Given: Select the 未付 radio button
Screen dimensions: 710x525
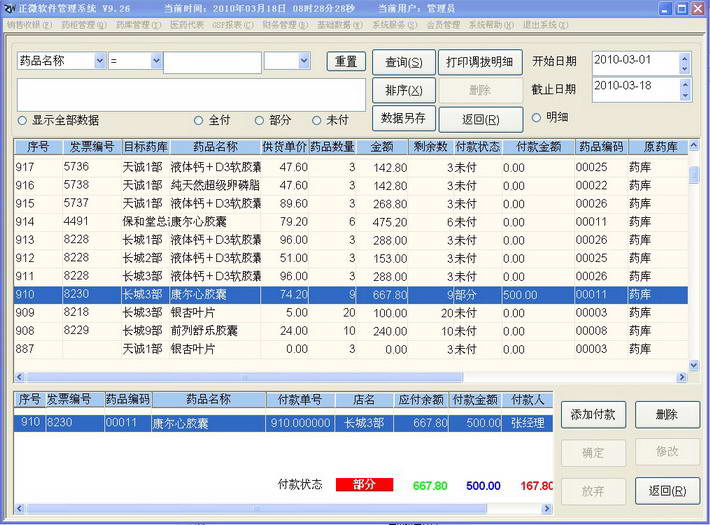Looking at the screenshot, I should [317, 120].
